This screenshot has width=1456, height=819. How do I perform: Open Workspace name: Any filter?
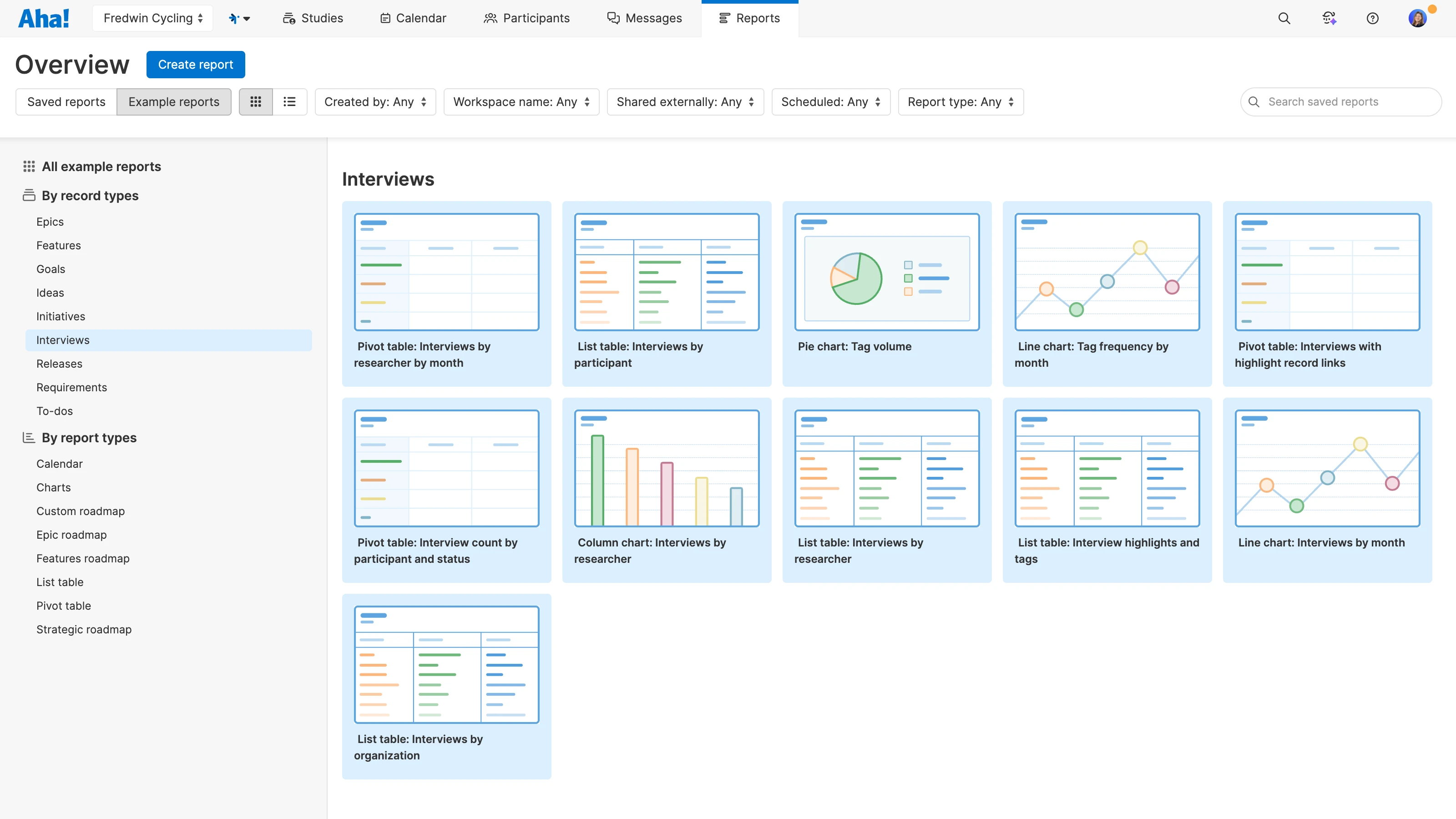click(x=521, y=102)
